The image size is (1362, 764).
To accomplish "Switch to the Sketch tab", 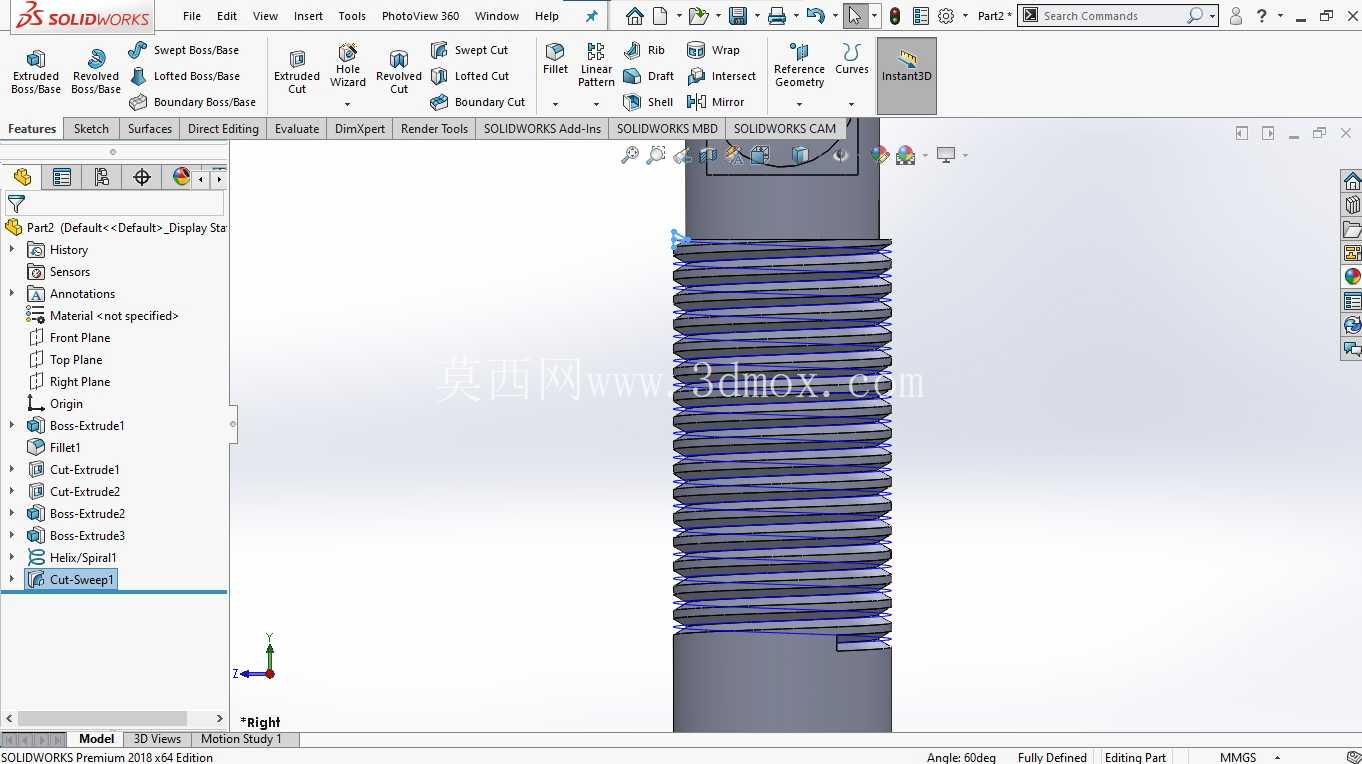I will (x=91, y=128).
